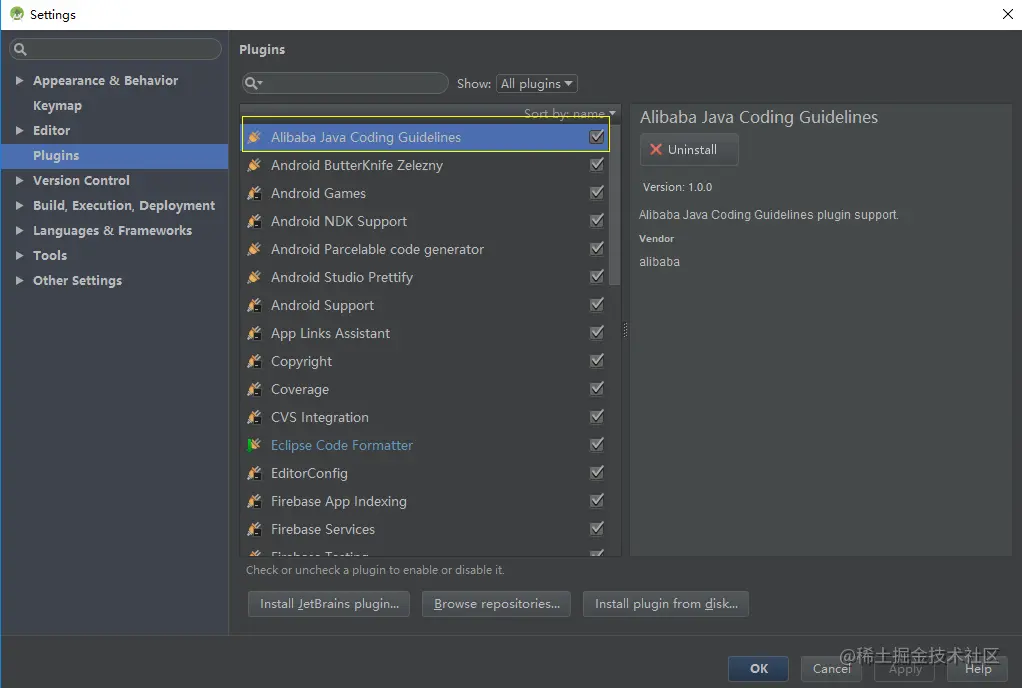1022x688 pixels.
Task: Click the Android Games plugin icon
Action: click(x=254, y=194)
